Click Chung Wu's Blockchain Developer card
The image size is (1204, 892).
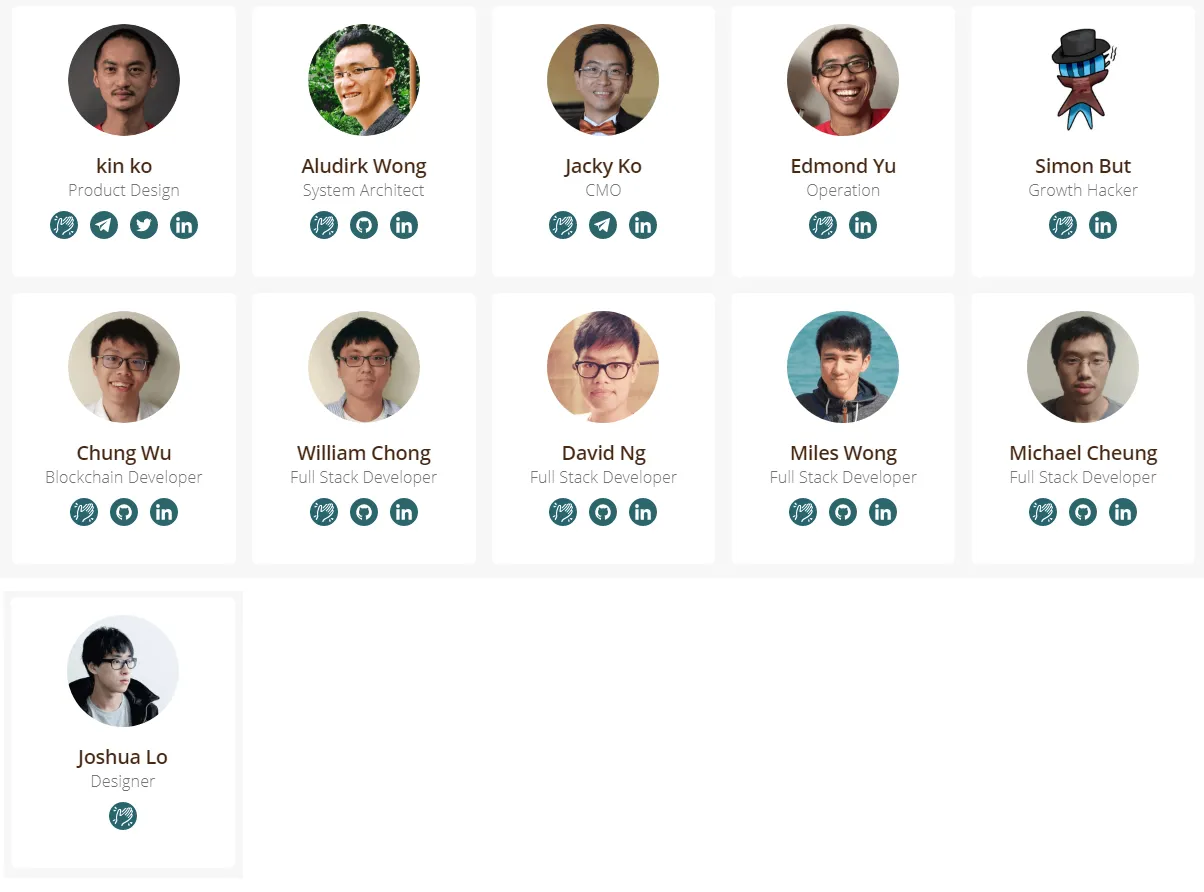(x=124, y=429)
